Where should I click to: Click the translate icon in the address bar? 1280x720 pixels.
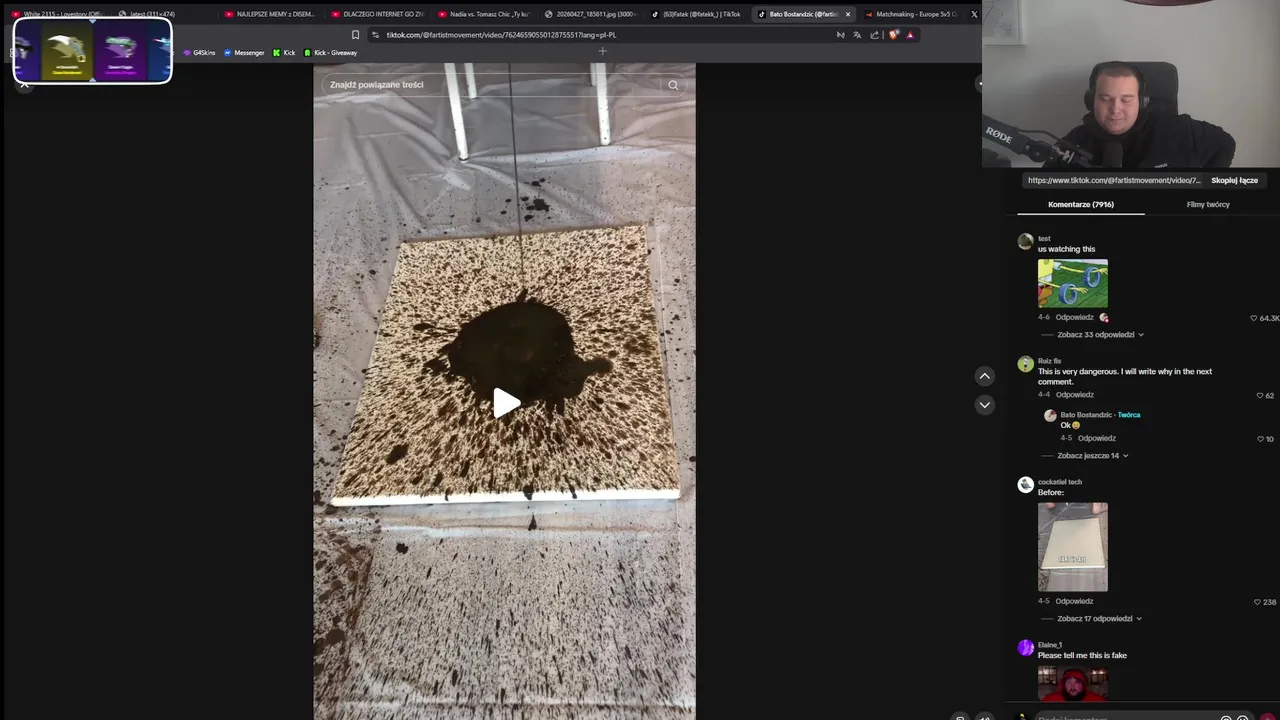857,35
